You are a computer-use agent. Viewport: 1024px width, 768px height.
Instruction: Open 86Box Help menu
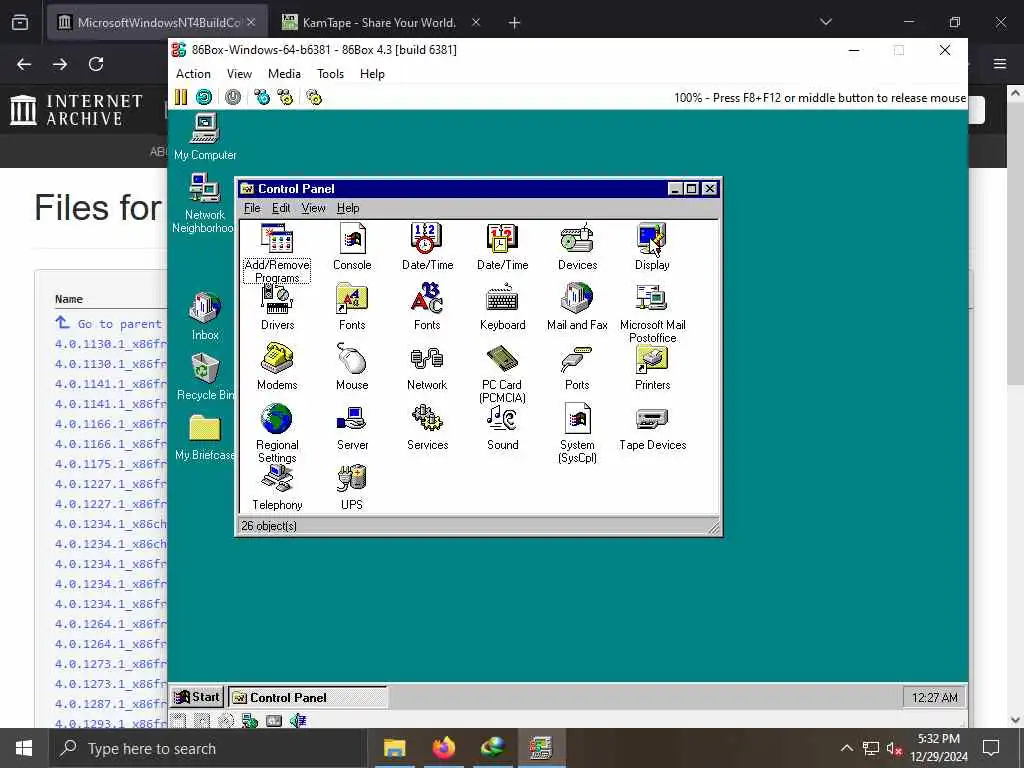[x=372, y=74]
